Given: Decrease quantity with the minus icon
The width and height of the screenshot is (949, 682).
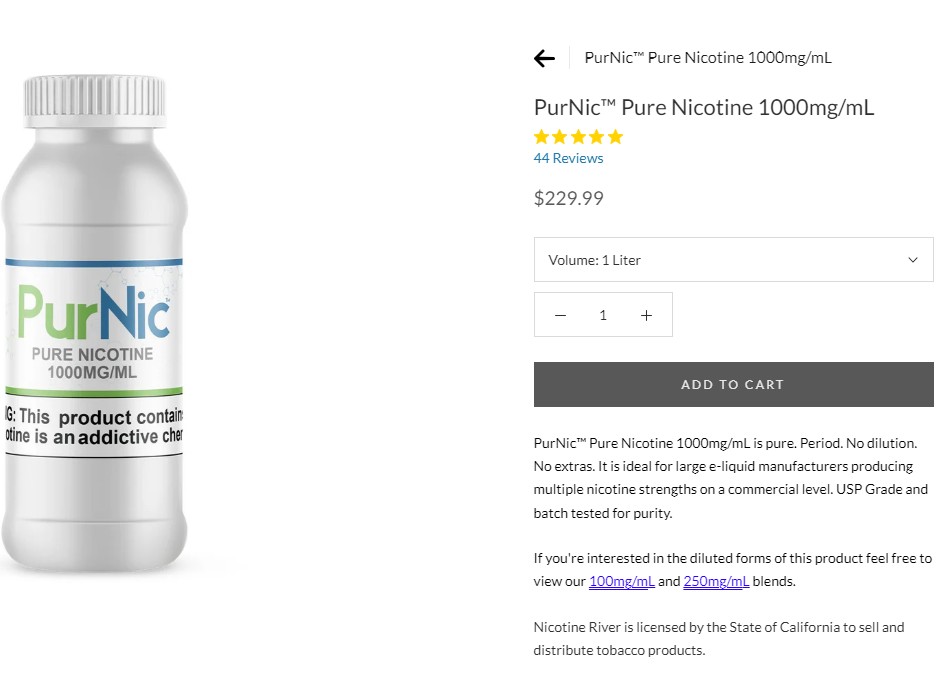Looking at the screenshot, I should tap(560, 315).
